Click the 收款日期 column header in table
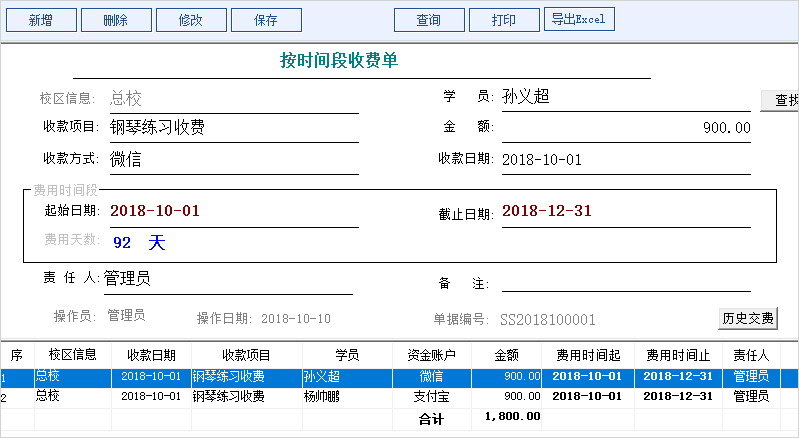This screenshot has width=799, height=438. point(151,355)
